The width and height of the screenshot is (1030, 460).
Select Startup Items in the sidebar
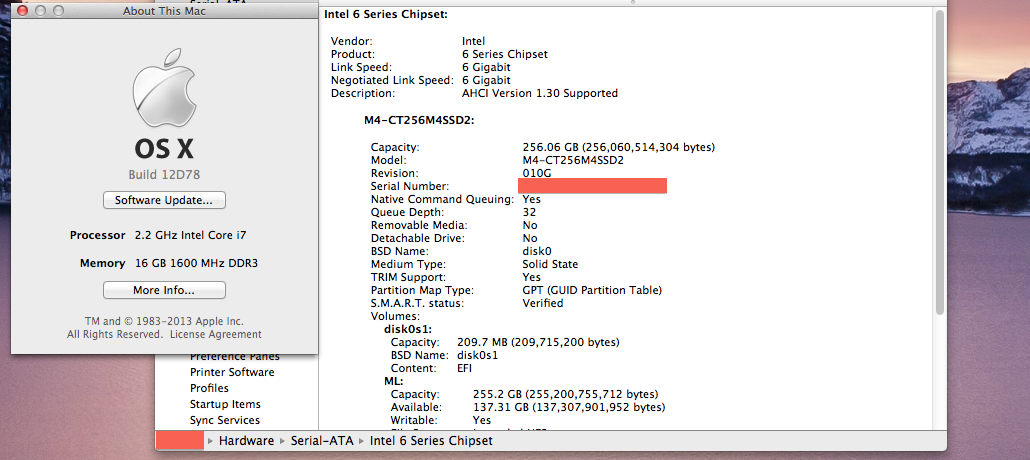(225, 404)
